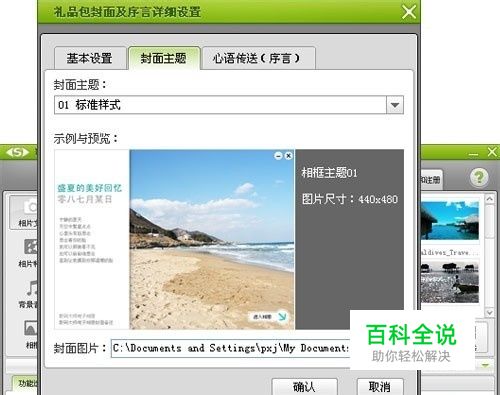Viewport: 500px width, 395px height.
Task: Click the 零八七月某日 date text
Action: (85, 199)
